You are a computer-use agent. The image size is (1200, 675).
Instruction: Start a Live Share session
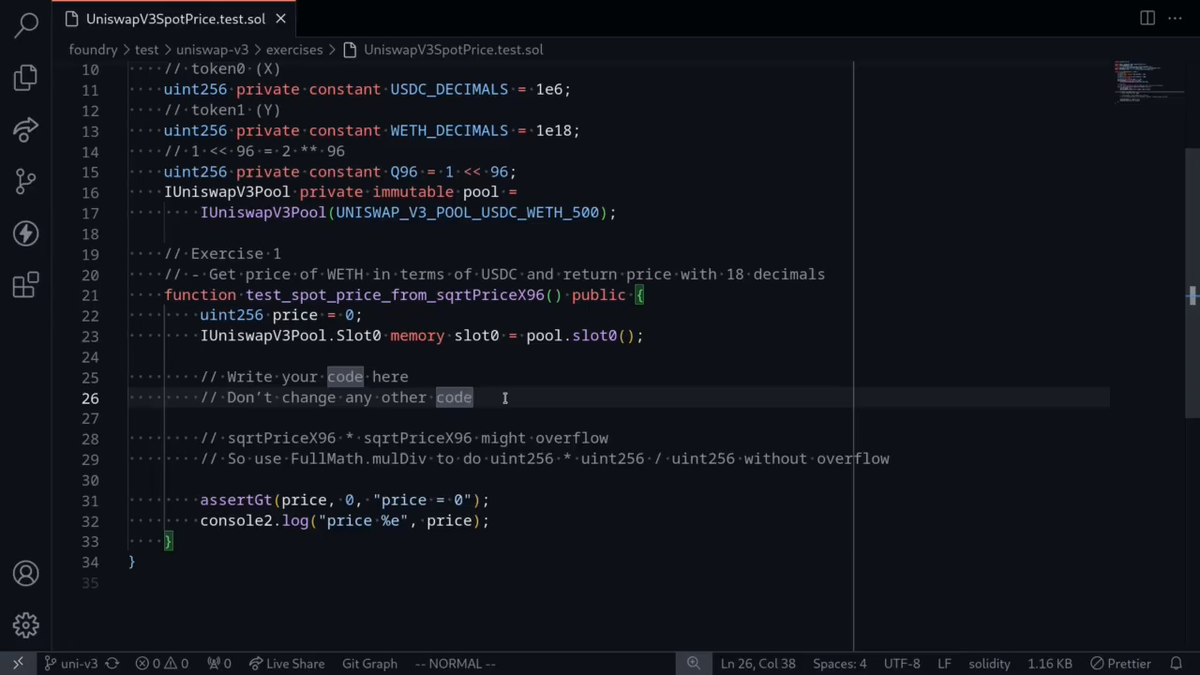(287, 663)
